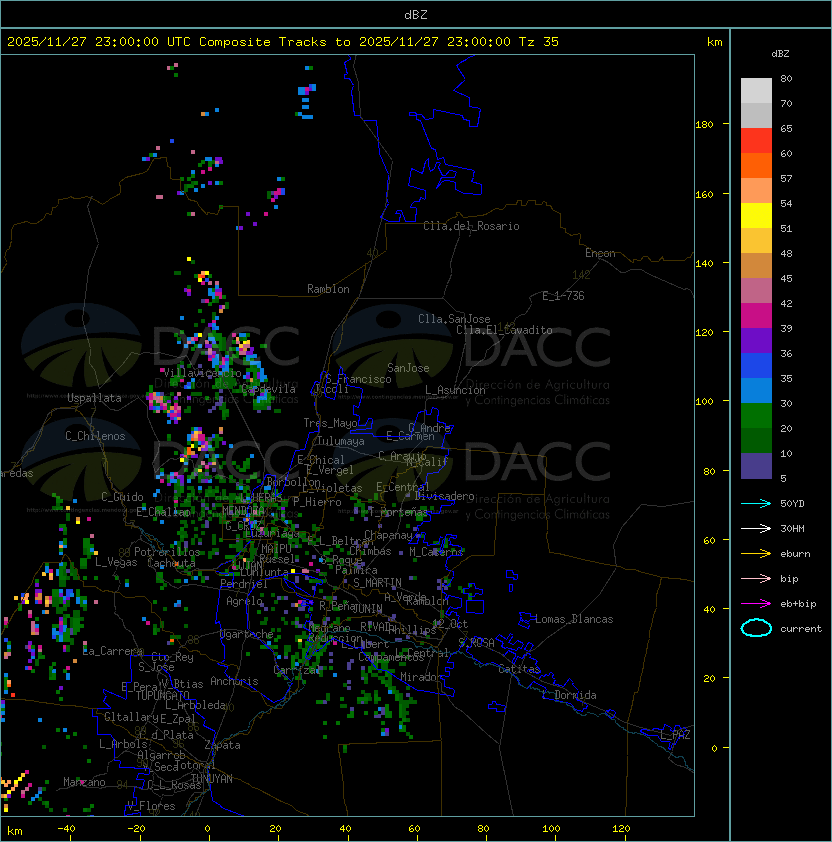832x842 pixels.
Task: Click the 'L_Dormida' map label
Action: coord(569,695)
